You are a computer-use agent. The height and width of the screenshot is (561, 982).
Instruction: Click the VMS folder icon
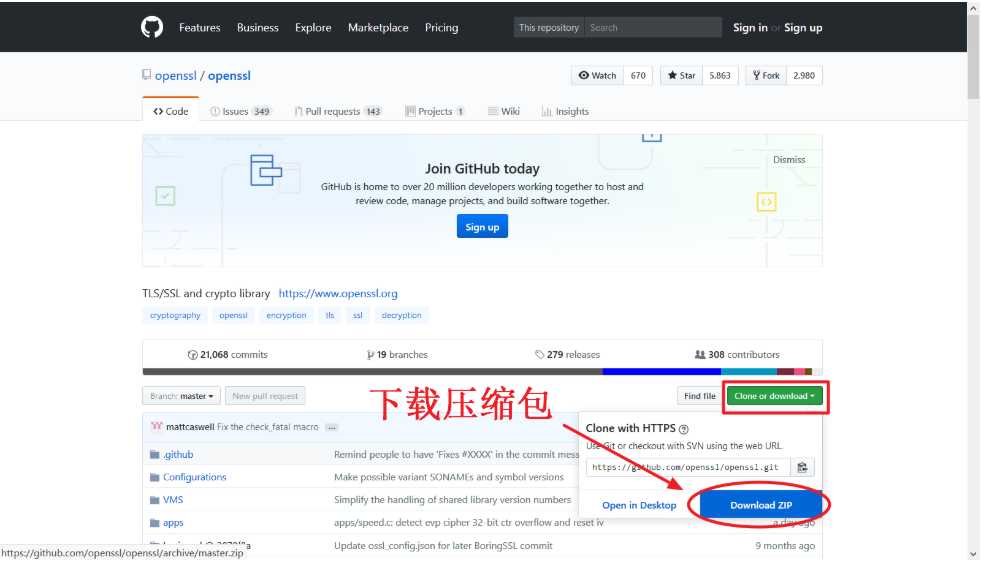[x=155, y=500]
